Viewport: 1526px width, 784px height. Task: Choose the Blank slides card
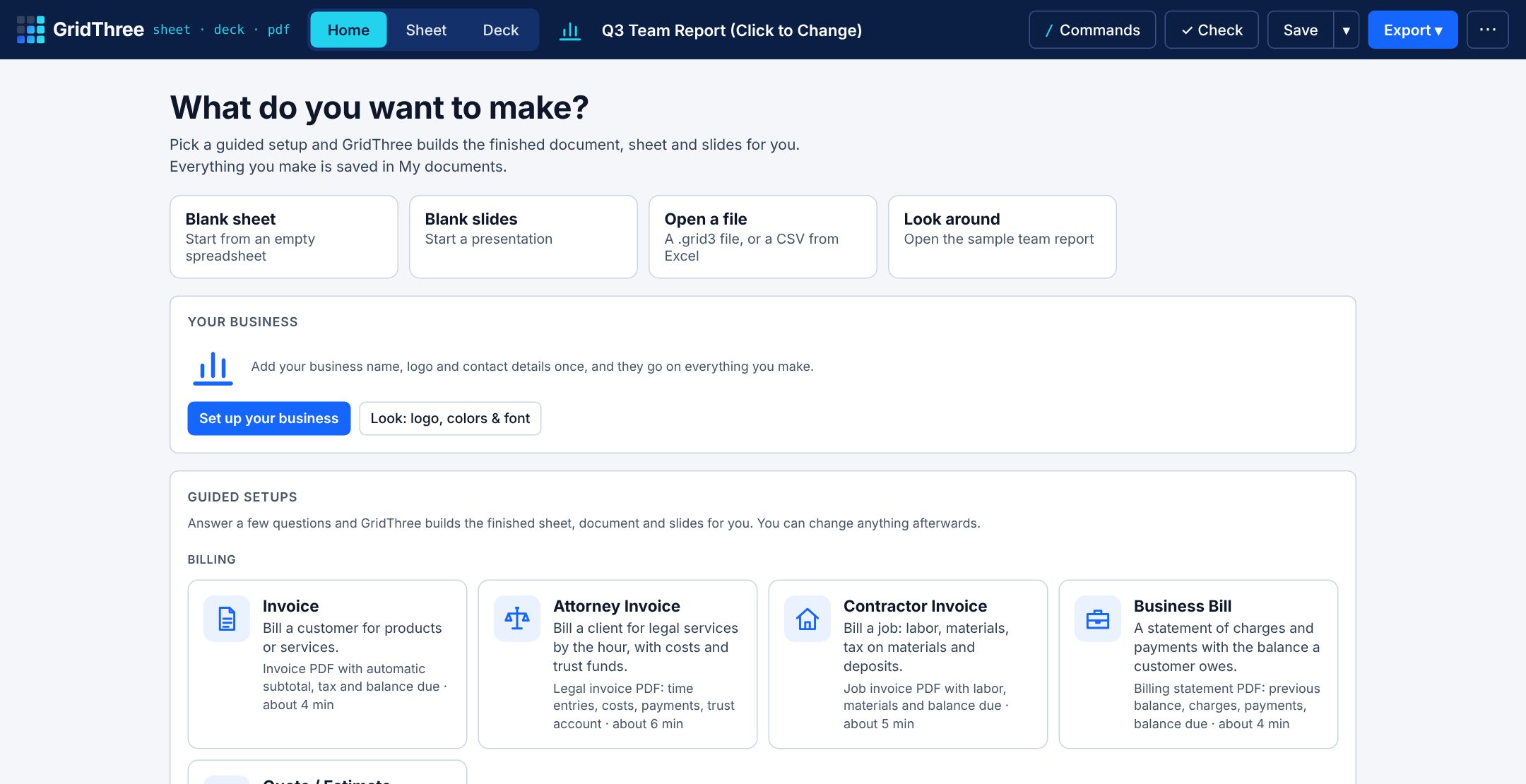524,237
